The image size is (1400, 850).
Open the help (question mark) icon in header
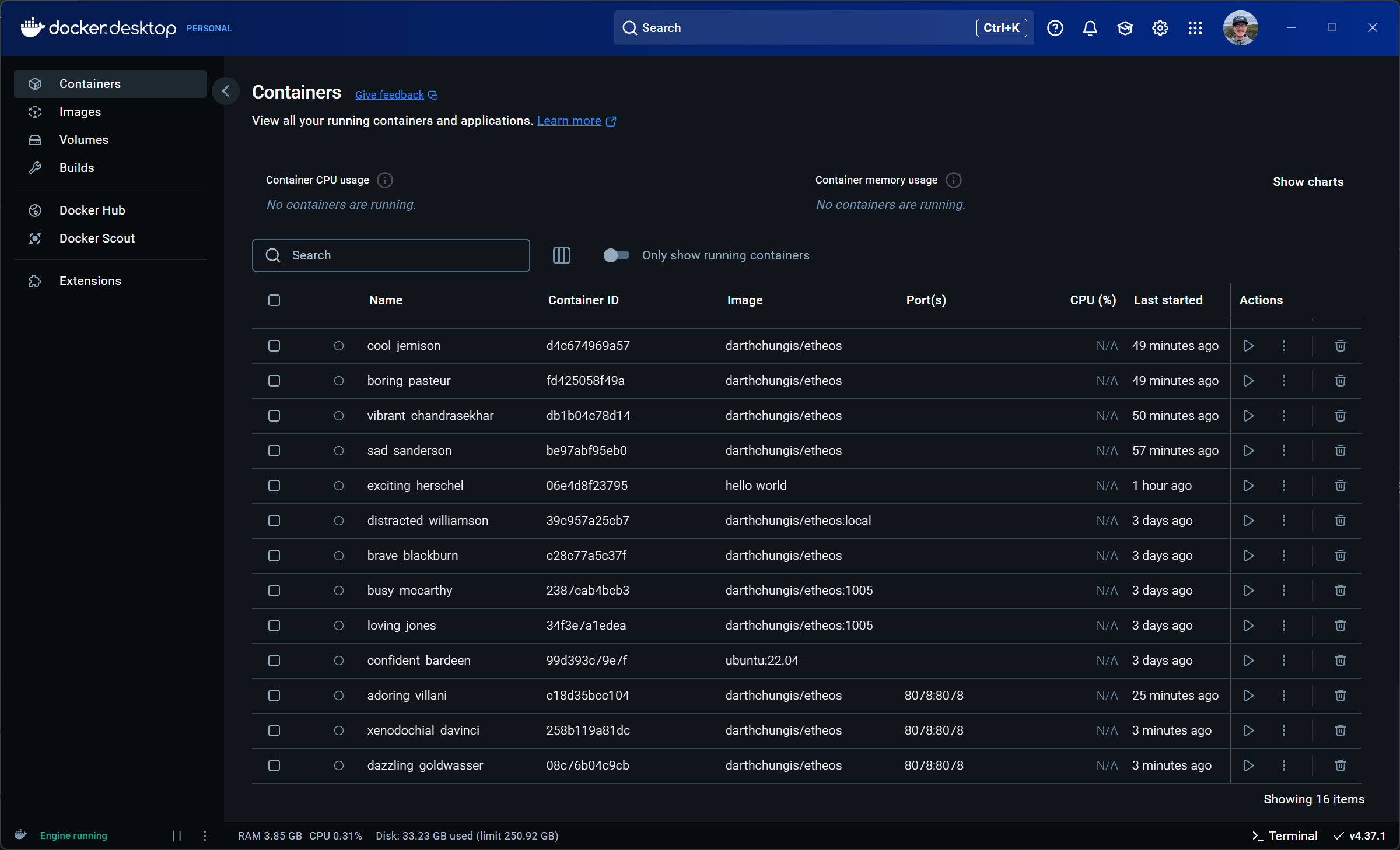tap(1055, 28)
